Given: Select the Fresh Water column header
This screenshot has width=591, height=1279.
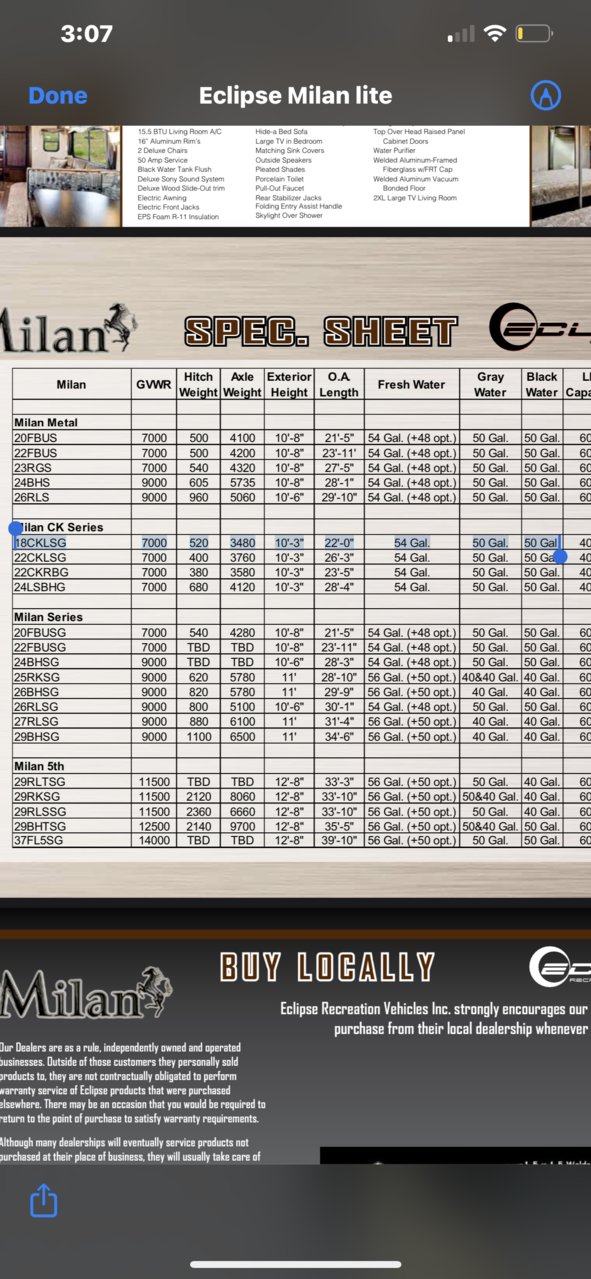Looking at the screenshot, I should pyautogui.click(x=412, y=384).
